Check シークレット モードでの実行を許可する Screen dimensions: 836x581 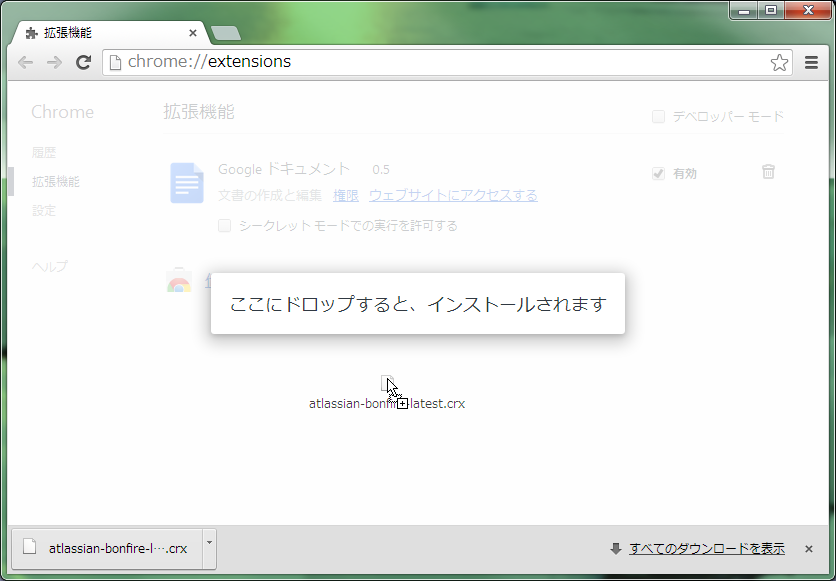click(x=224, y=225)
